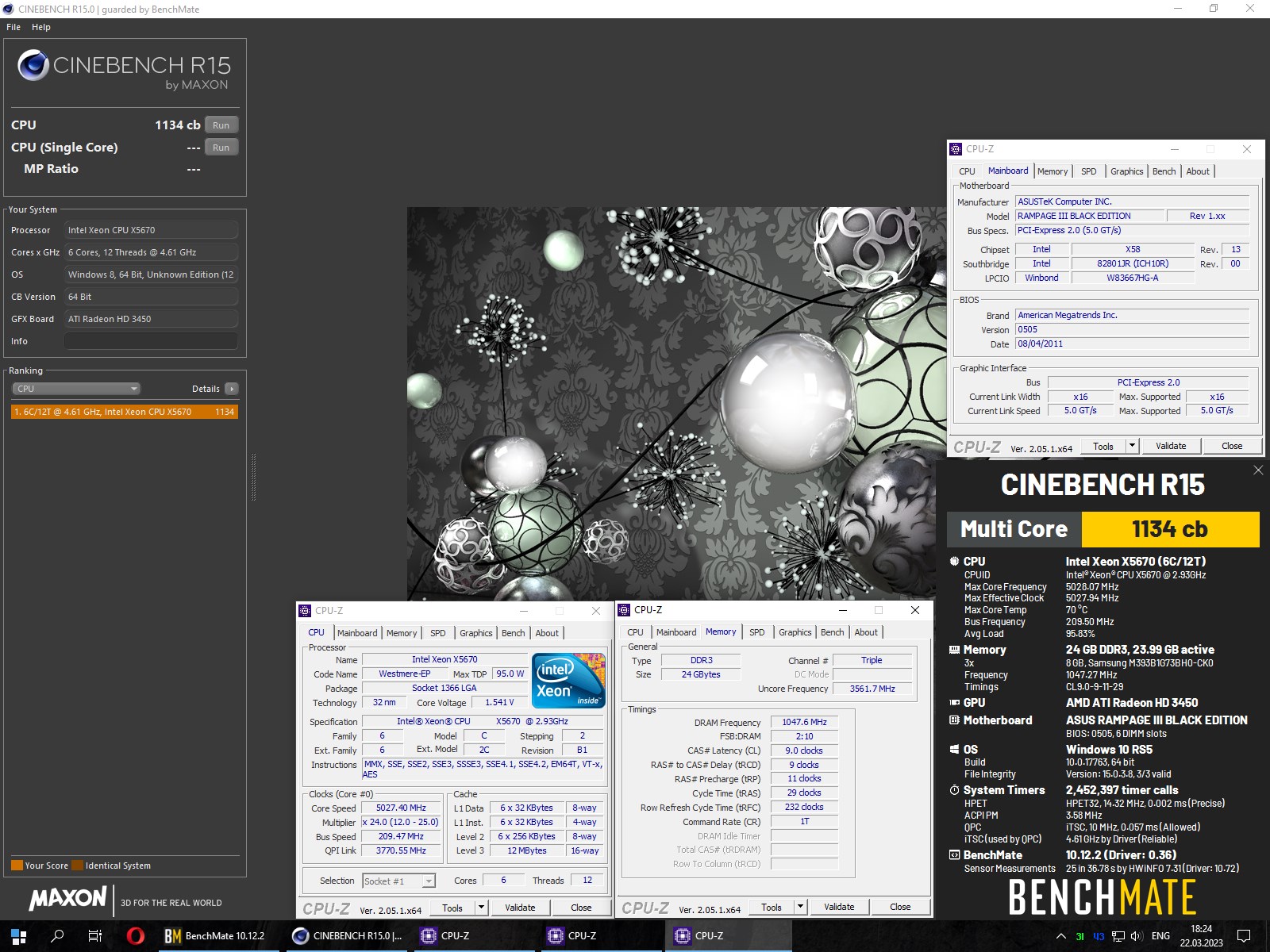The image size is (1270, 952).
Task: Click Validate in CPU-Z Memory window
Action: coord(839,907)
